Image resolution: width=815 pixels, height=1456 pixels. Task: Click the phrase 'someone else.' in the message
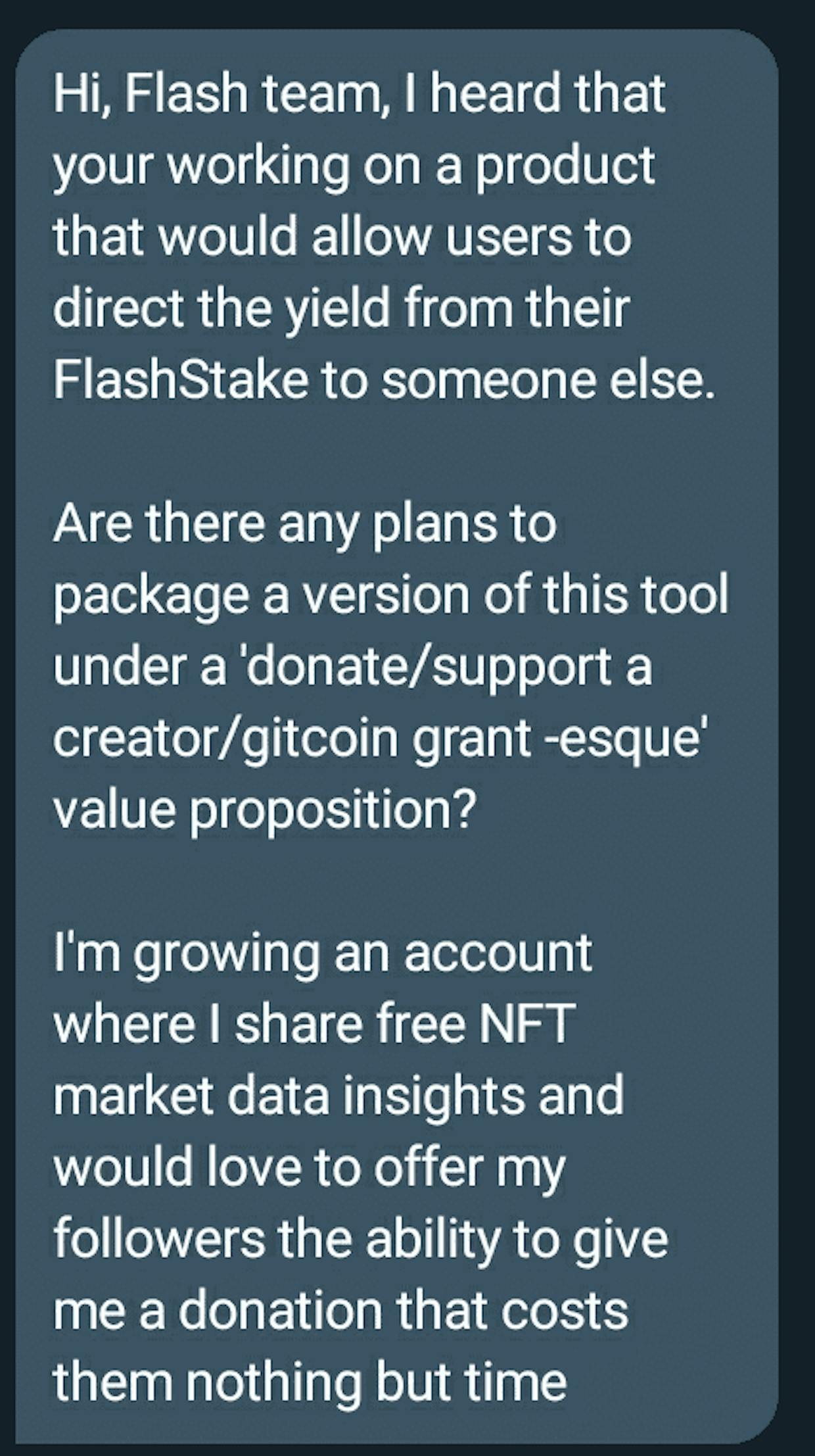pos(548,380)
